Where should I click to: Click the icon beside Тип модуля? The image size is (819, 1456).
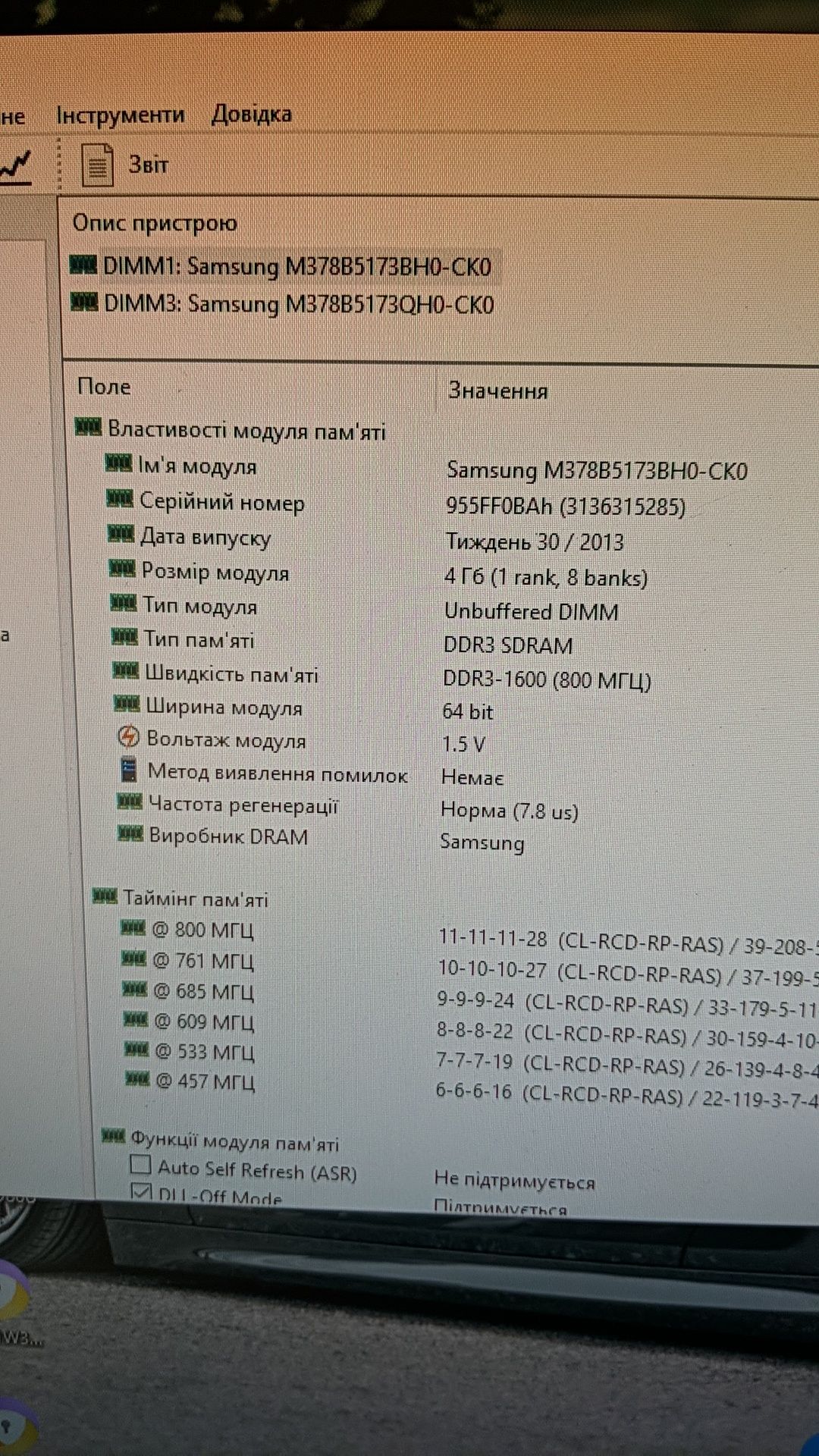(124, 603)
